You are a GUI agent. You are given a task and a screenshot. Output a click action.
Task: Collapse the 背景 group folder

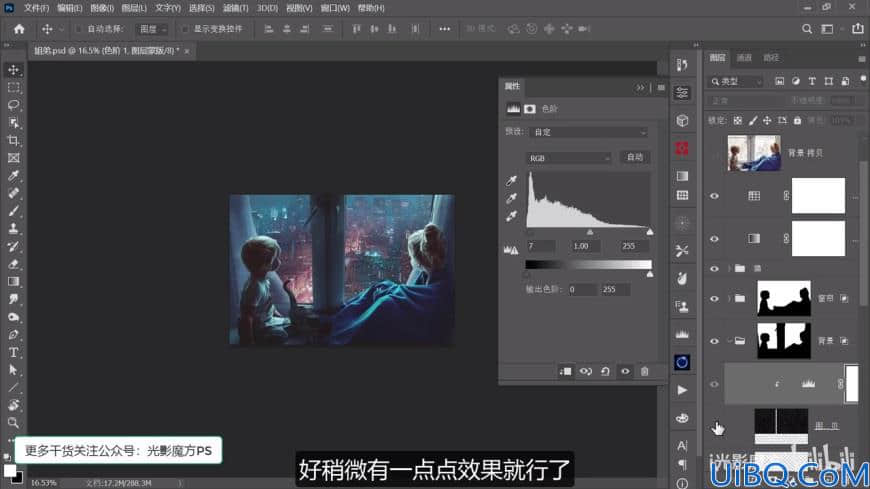(x=730, y=341)
